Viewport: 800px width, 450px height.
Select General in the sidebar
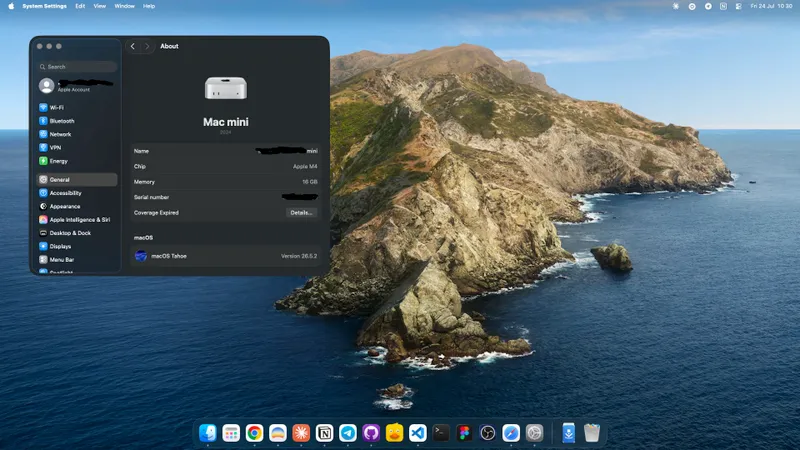click(x=77, y=180)
